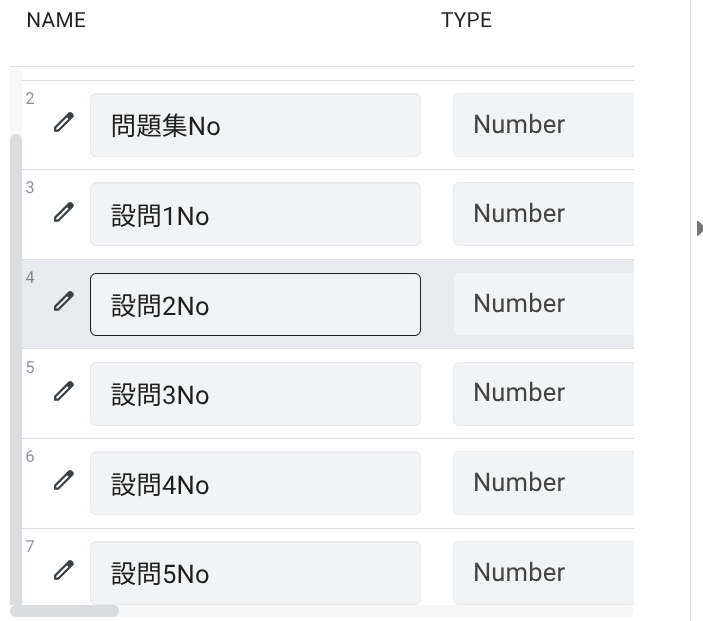Expand the side panel using the arrow
The height and width of the screenshot is (621, 703).
(x=699, y=229)
